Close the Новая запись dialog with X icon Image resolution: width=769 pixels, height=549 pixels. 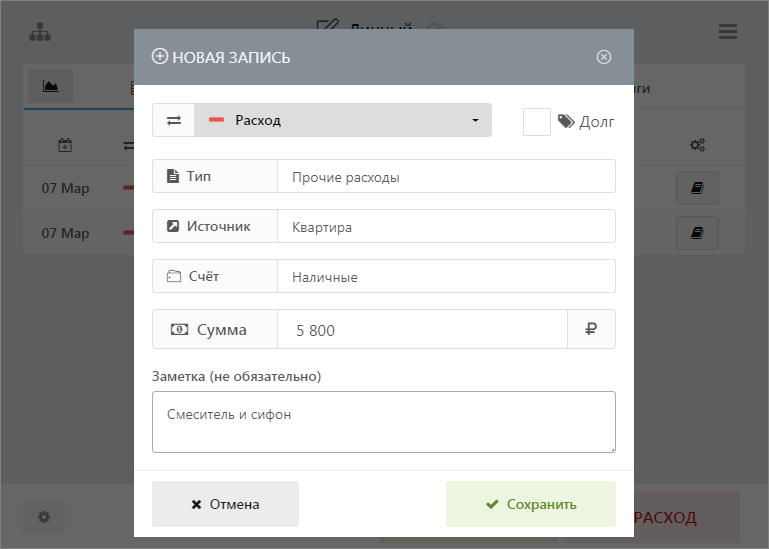point(604,57)
